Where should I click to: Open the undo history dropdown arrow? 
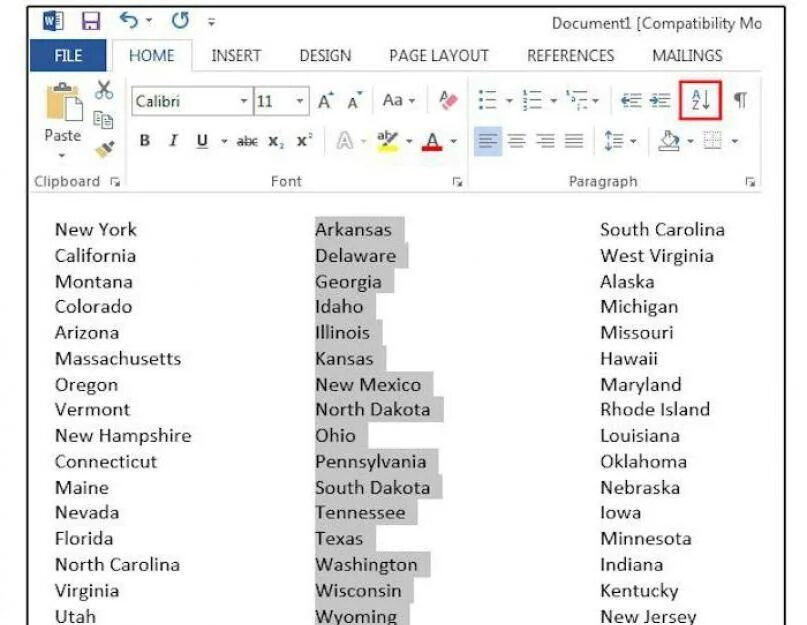pyautogui.click(x=149, y=21)
